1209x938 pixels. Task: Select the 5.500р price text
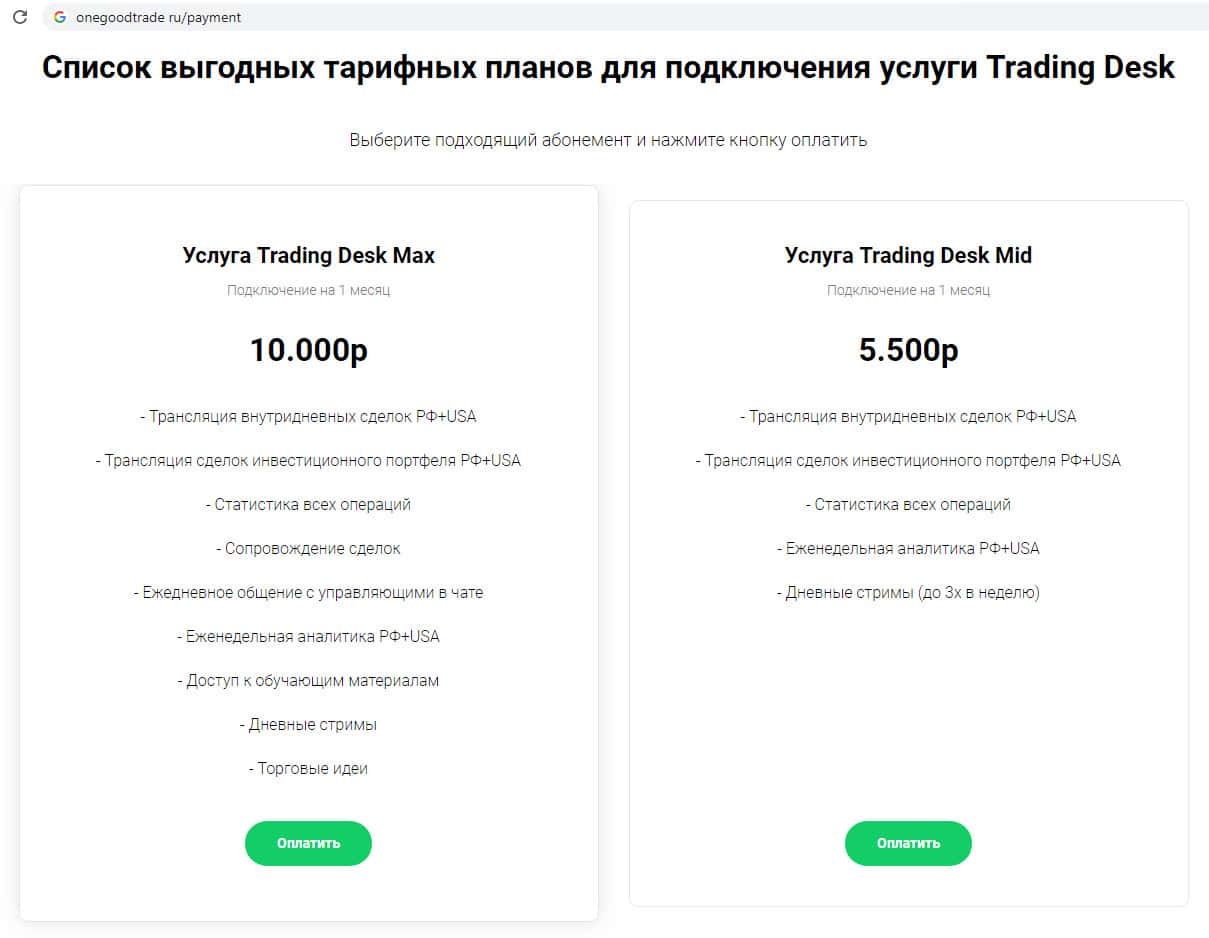tap(908, 350)
